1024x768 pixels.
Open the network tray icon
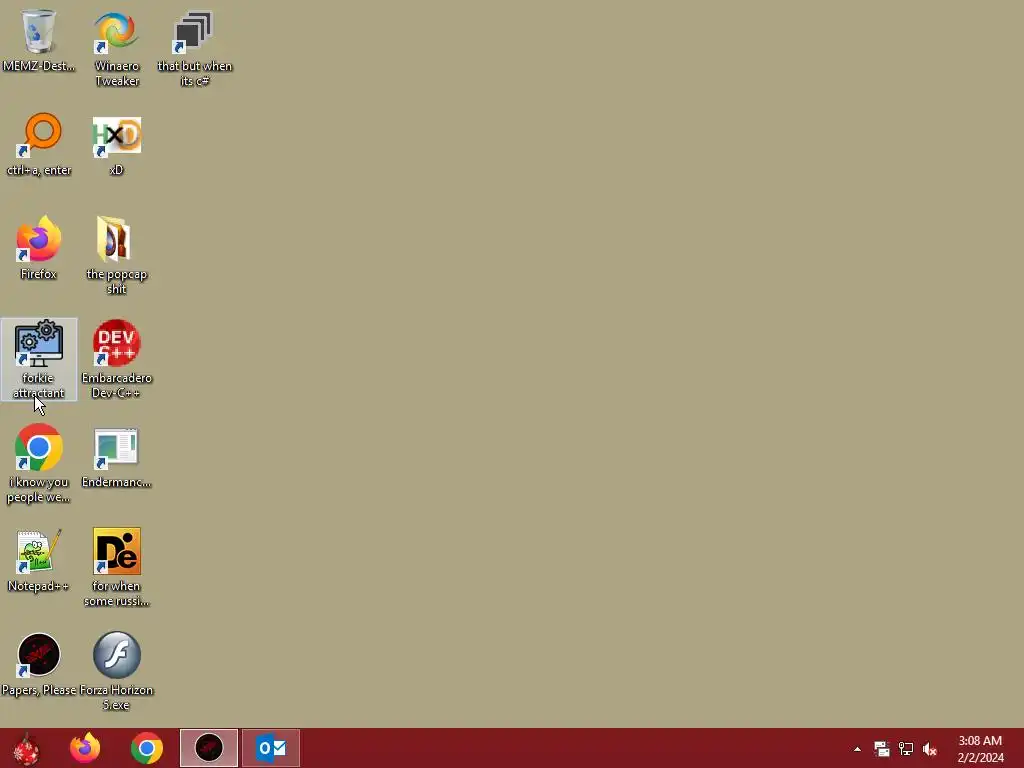906,749
